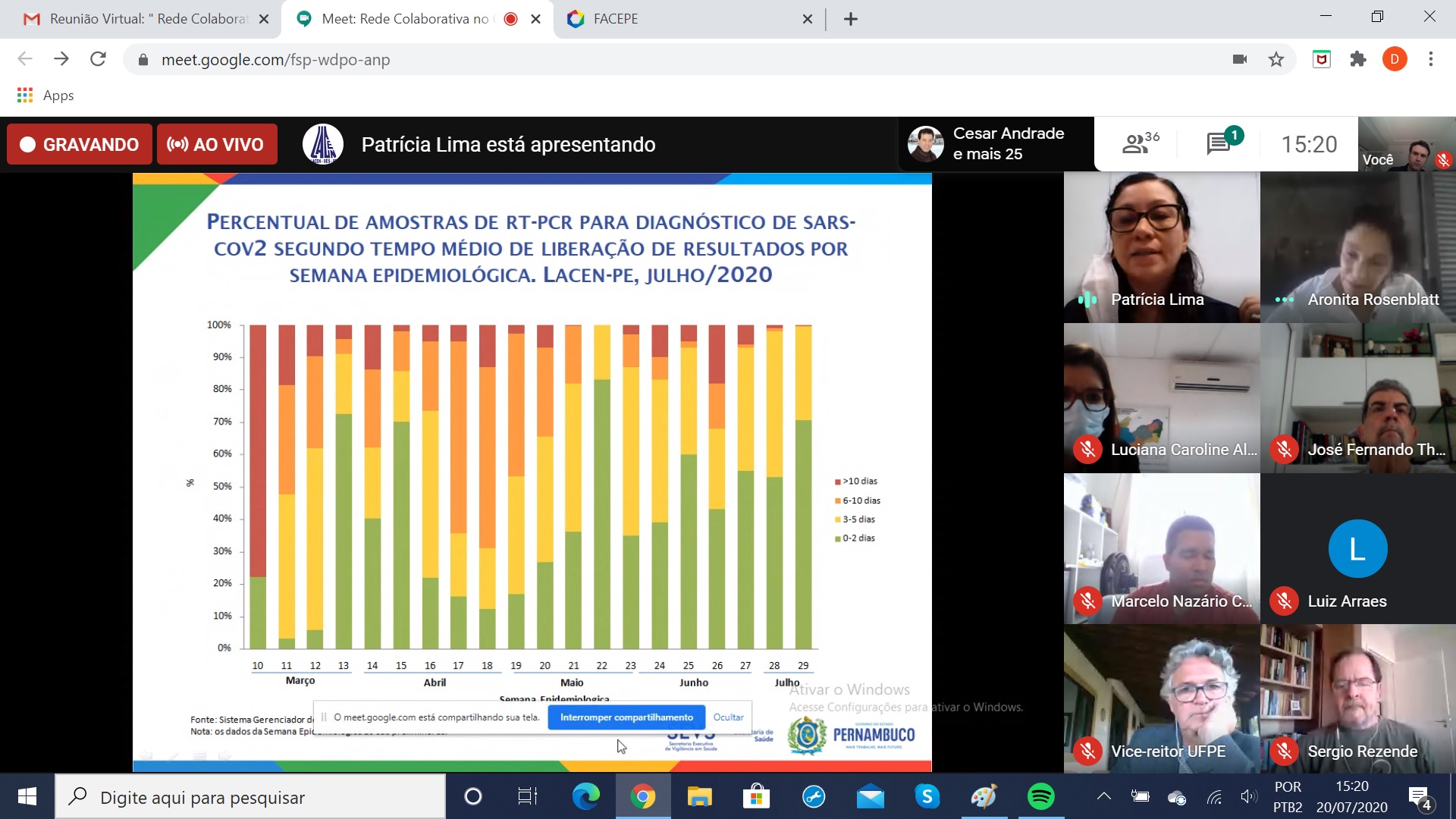Image resolution: width=1456 pixels, height=819 pixels.
Task: Open a new browser tab
Action: (851, 19)
